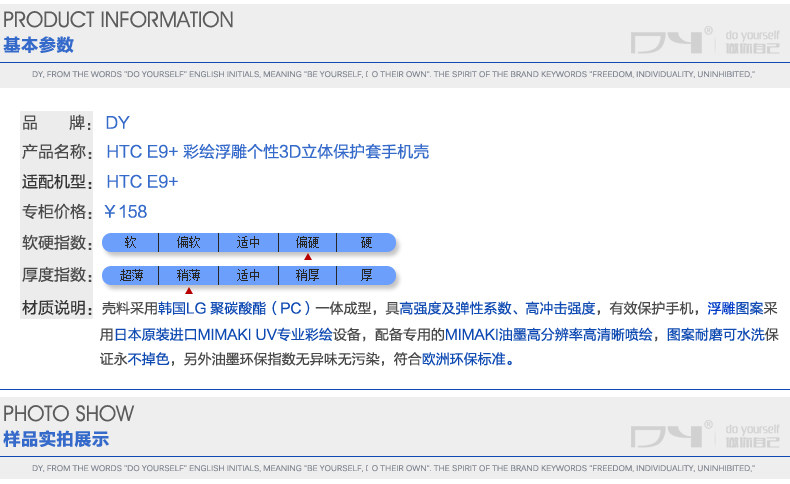The height and width of the screenshot is (484, 790).
Task: Click the 厚度指数 label
Action: [56, 275]
